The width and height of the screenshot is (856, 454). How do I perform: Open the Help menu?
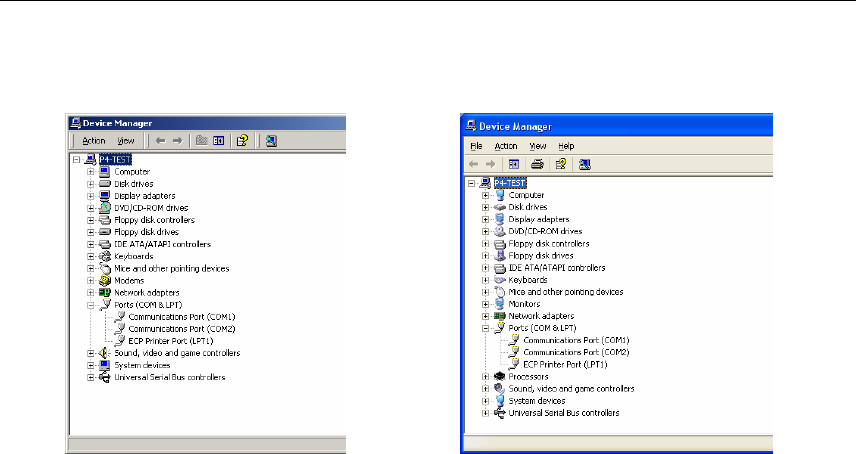(566, 146)
